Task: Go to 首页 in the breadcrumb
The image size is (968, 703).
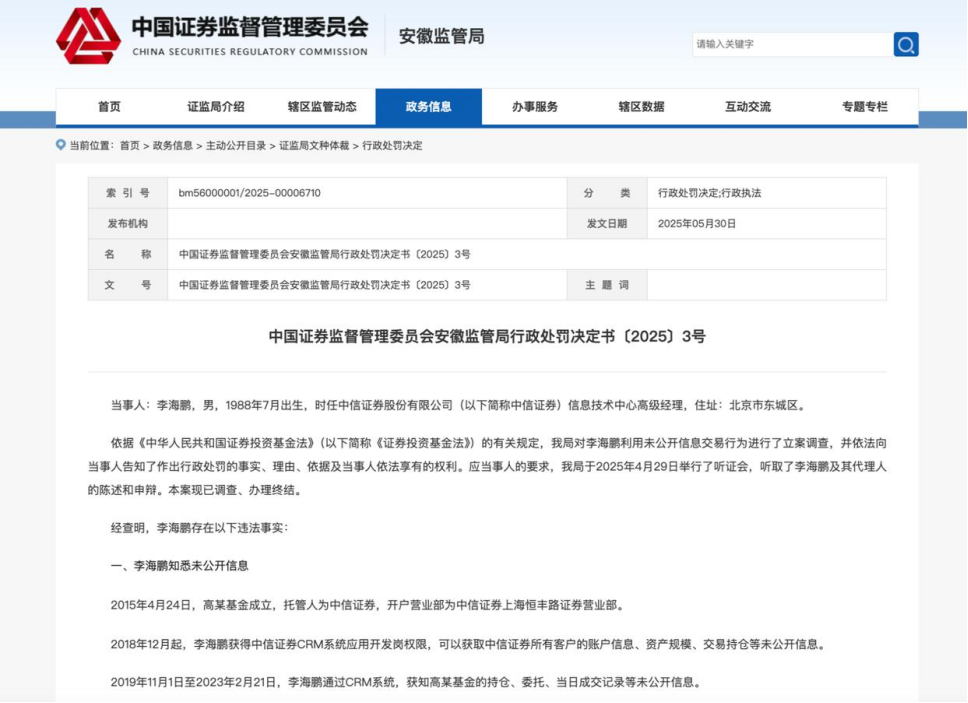Action: [130, 146]
